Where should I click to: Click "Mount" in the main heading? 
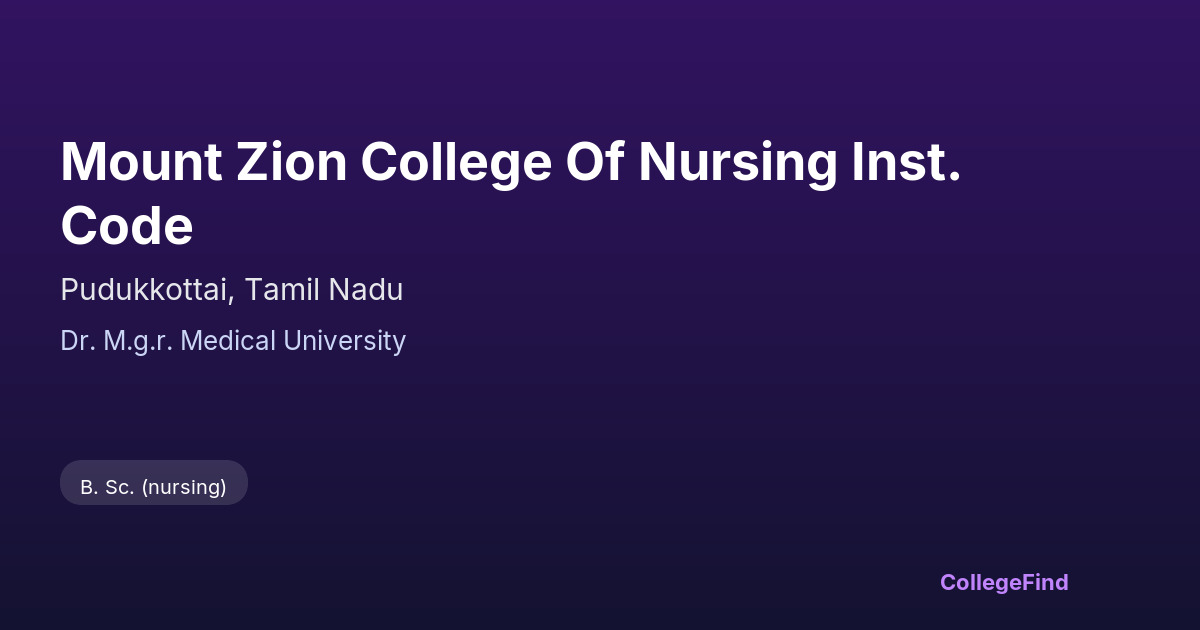[141, 161]
